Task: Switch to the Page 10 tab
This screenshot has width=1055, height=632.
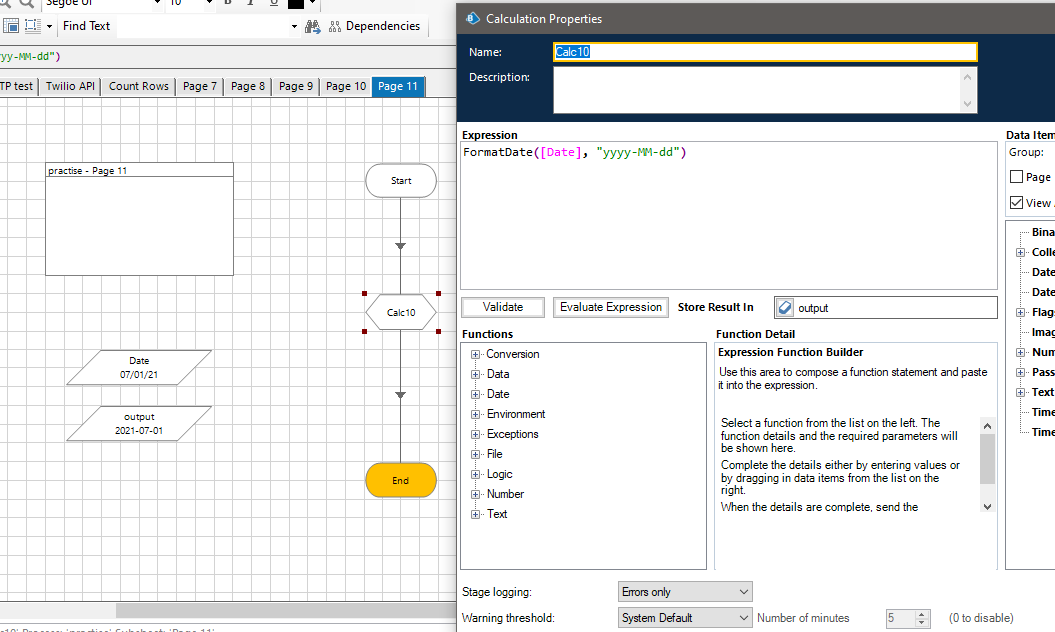Action: pos(346,87)
